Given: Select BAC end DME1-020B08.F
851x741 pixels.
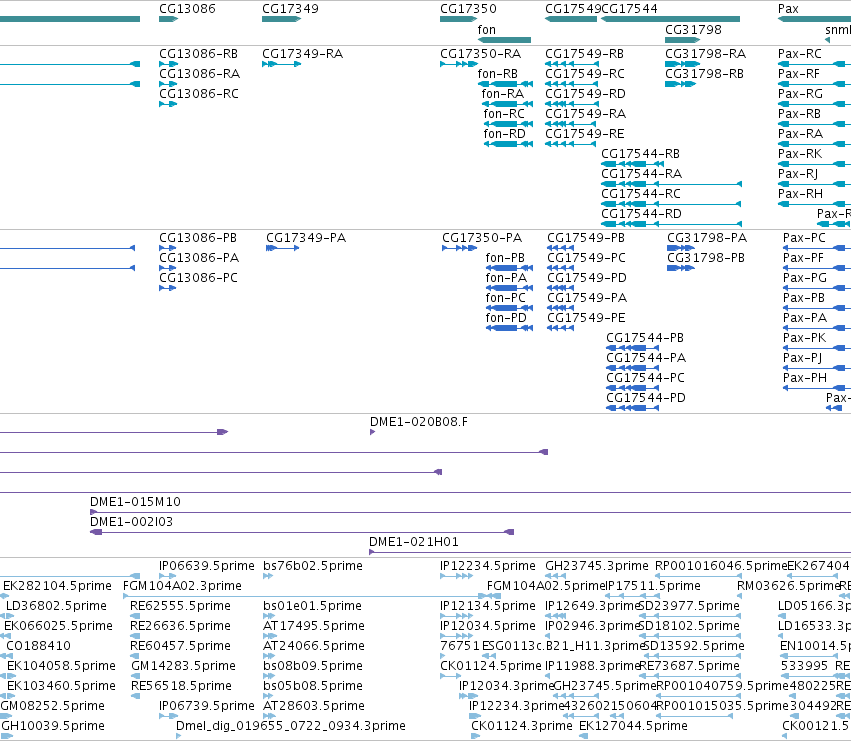Looking at the screenshot, I should 418,422.
